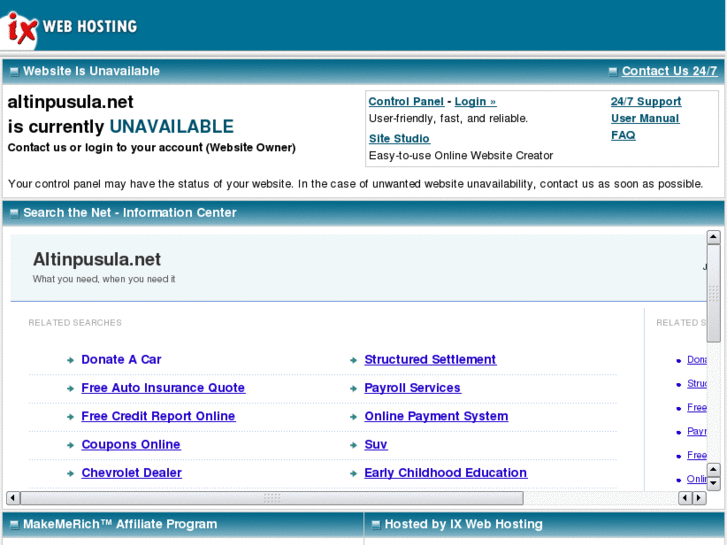Click arrow bullet beside Coupons Online
Image resolution: width=727 pixels, height=545 pixels.
coord(70,445)
